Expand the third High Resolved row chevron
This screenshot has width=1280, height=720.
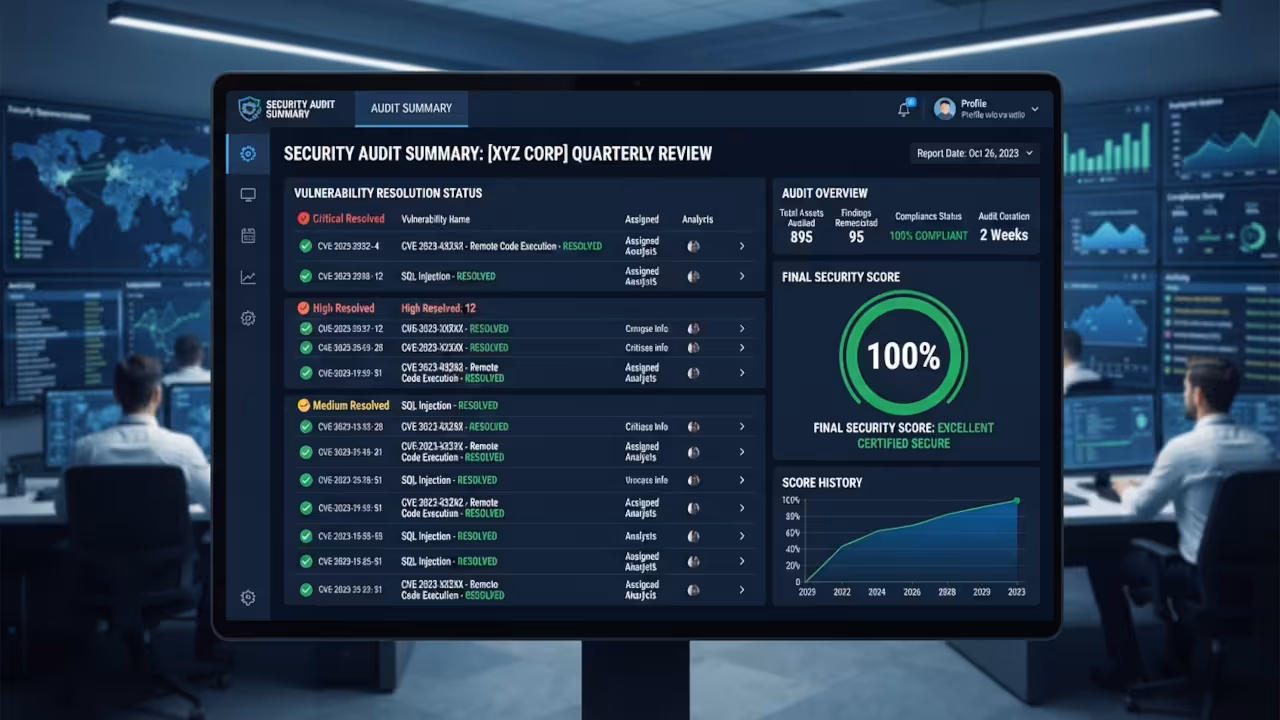click(x=742, y=373)
